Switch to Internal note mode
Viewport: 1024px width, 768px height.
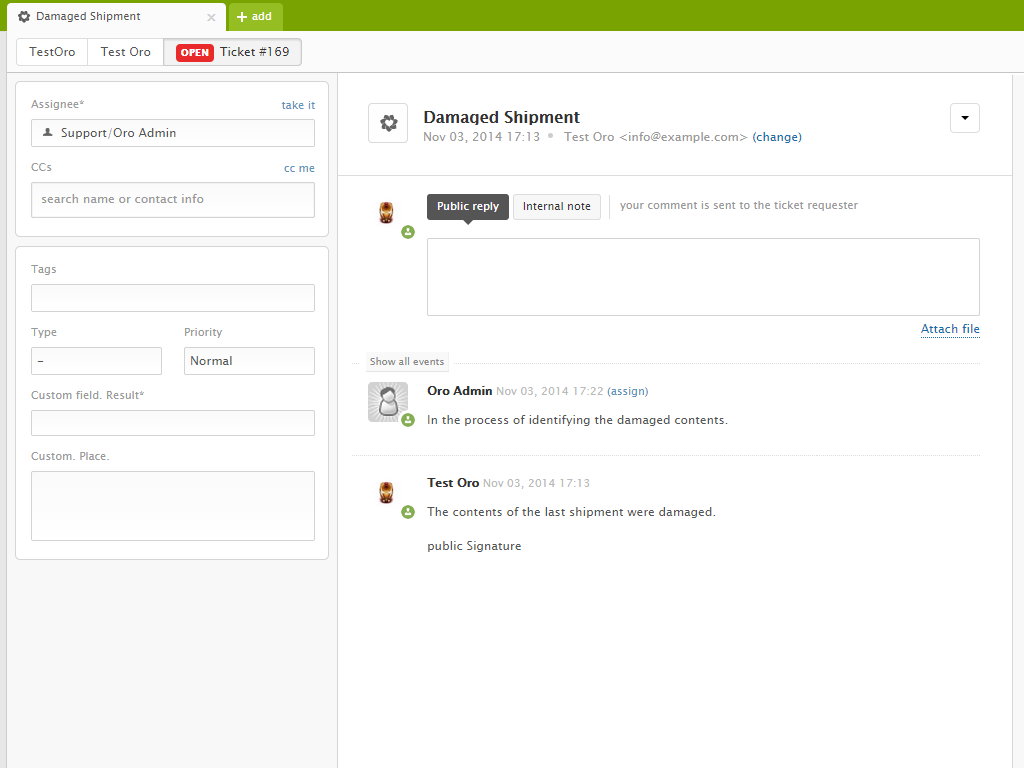coord(556,206)
